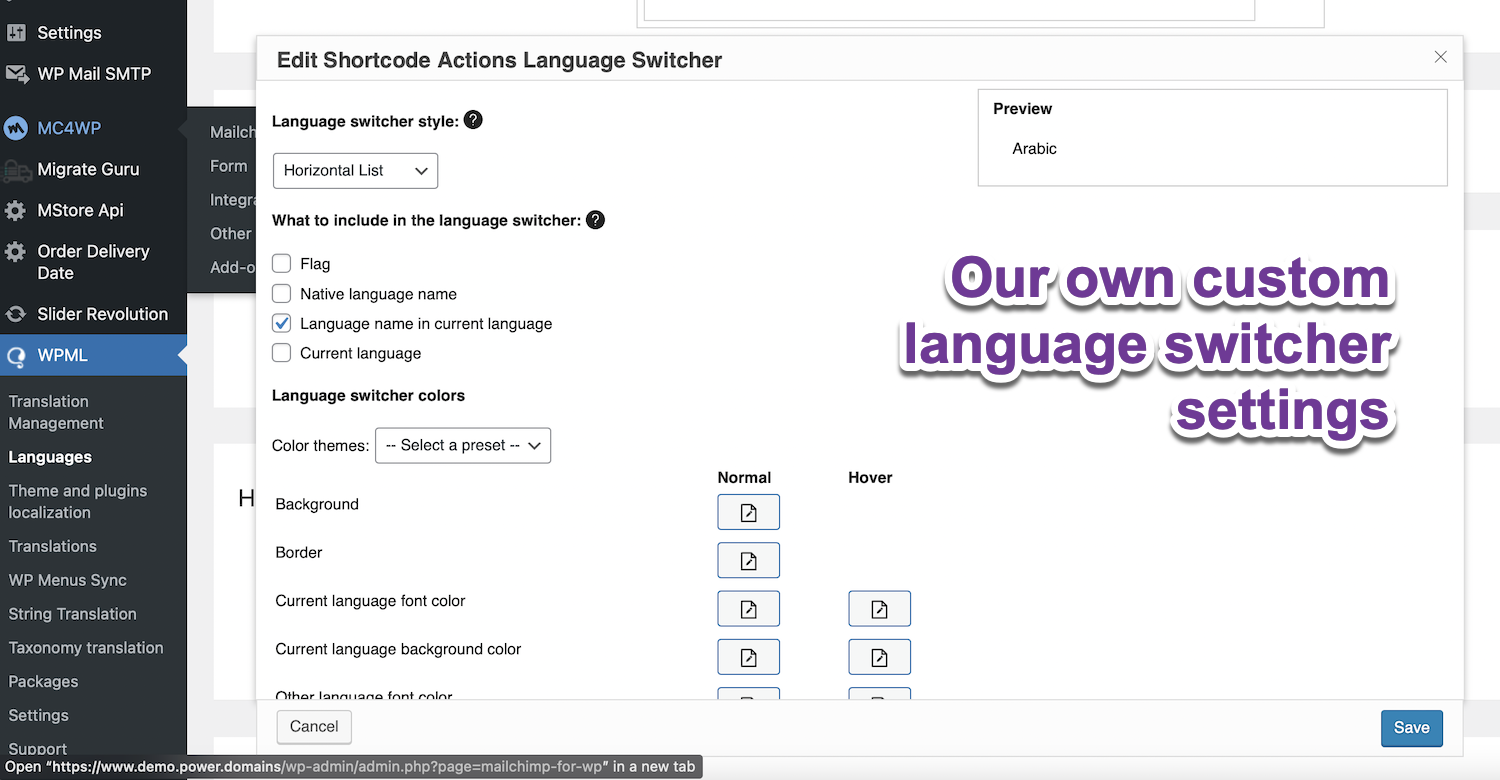Tick the Current language checkbox
Viewport: 1500px width, 780px height.
pos(282,353)
